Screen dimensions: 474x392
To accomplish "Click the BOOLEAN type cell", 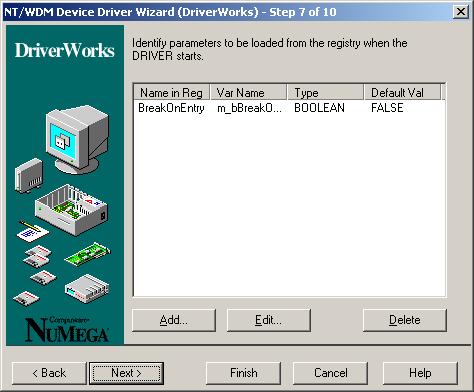I will pyautogui.click(x=319, y=108).
